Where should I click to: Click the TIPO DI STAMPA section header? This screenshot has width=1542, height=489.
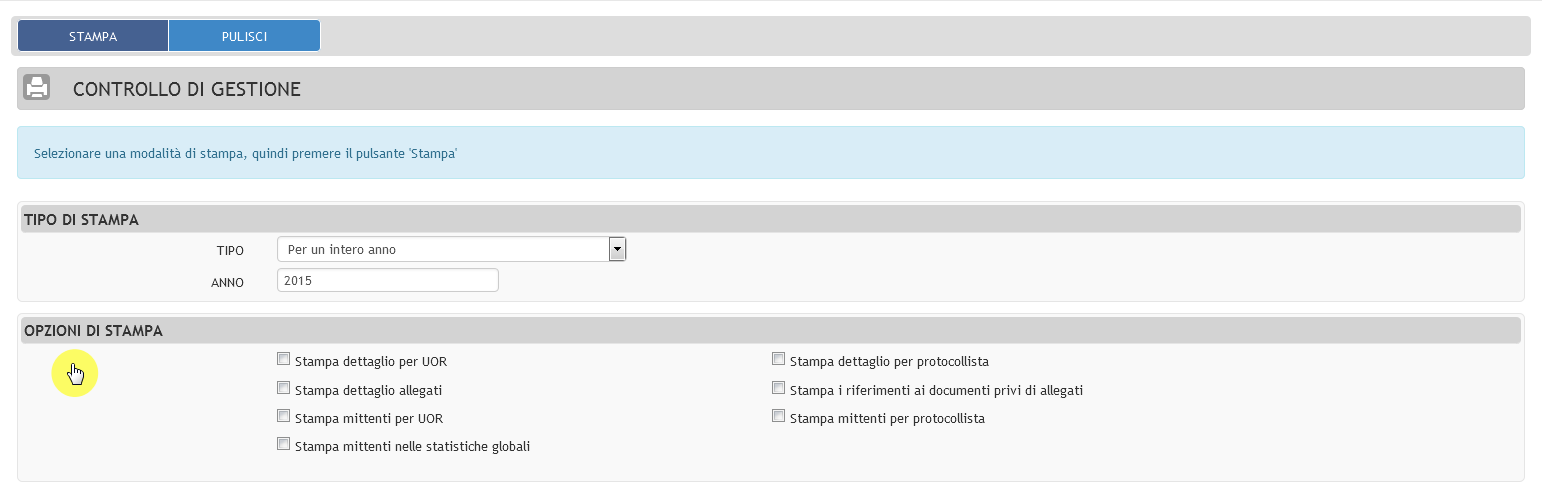pyautogui.click(x=771, y=219)
